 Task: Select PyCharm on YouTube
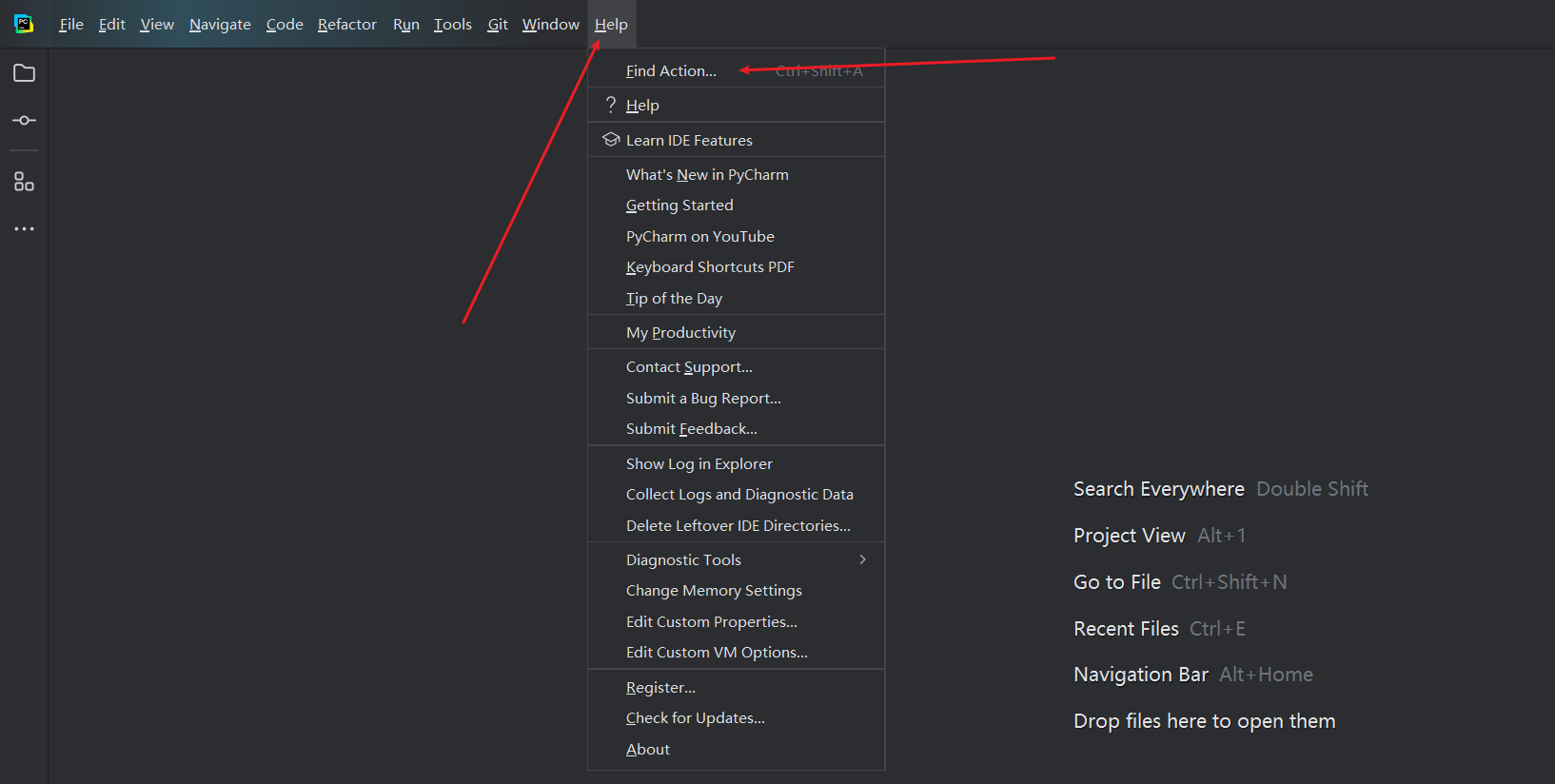[737, 236]
